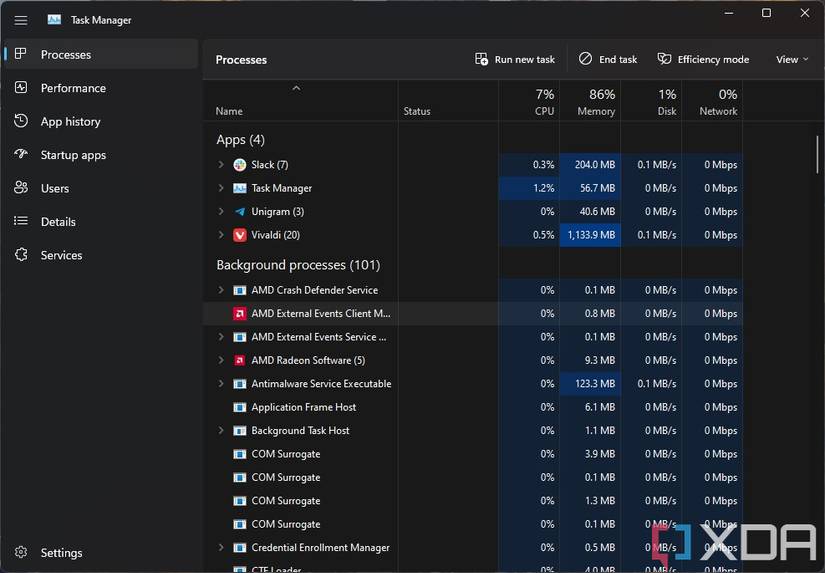Screen dimensions: 825x573
Task: Collapse columns with the sort arrow above Name
Action: click(296, 88)
